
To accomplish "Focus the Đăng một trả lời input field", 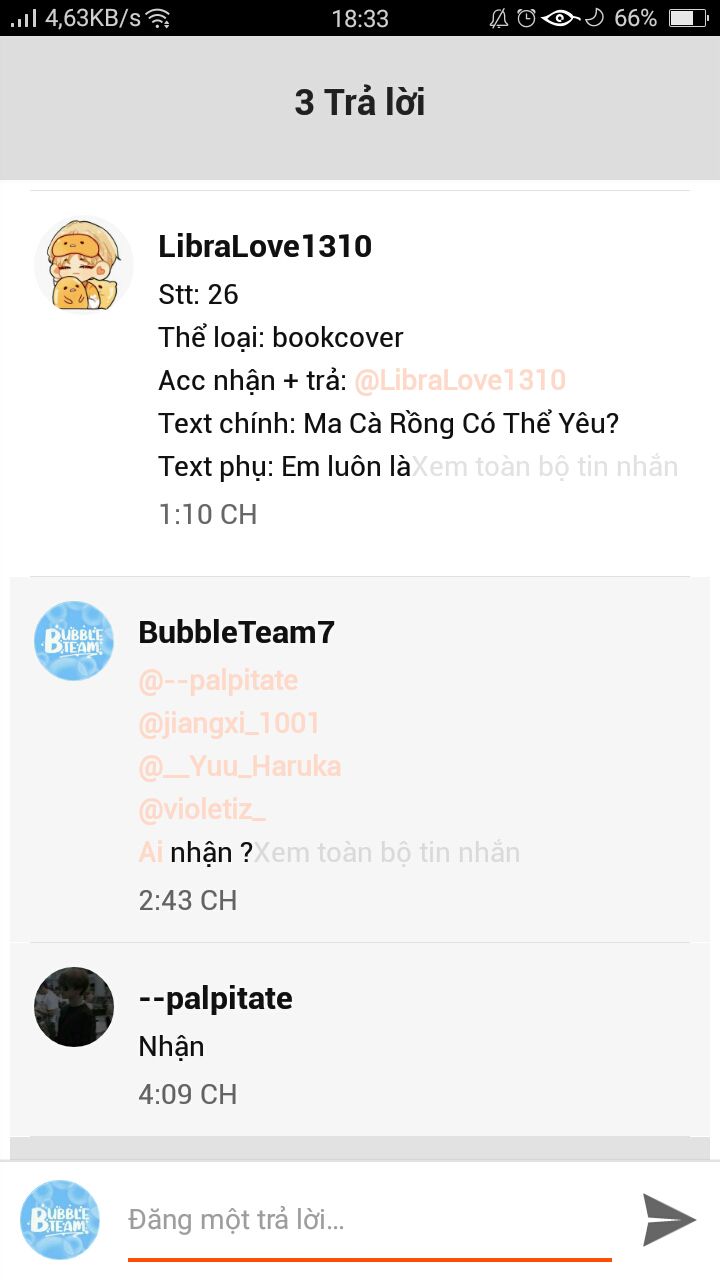I will (x=370, y=1220).
